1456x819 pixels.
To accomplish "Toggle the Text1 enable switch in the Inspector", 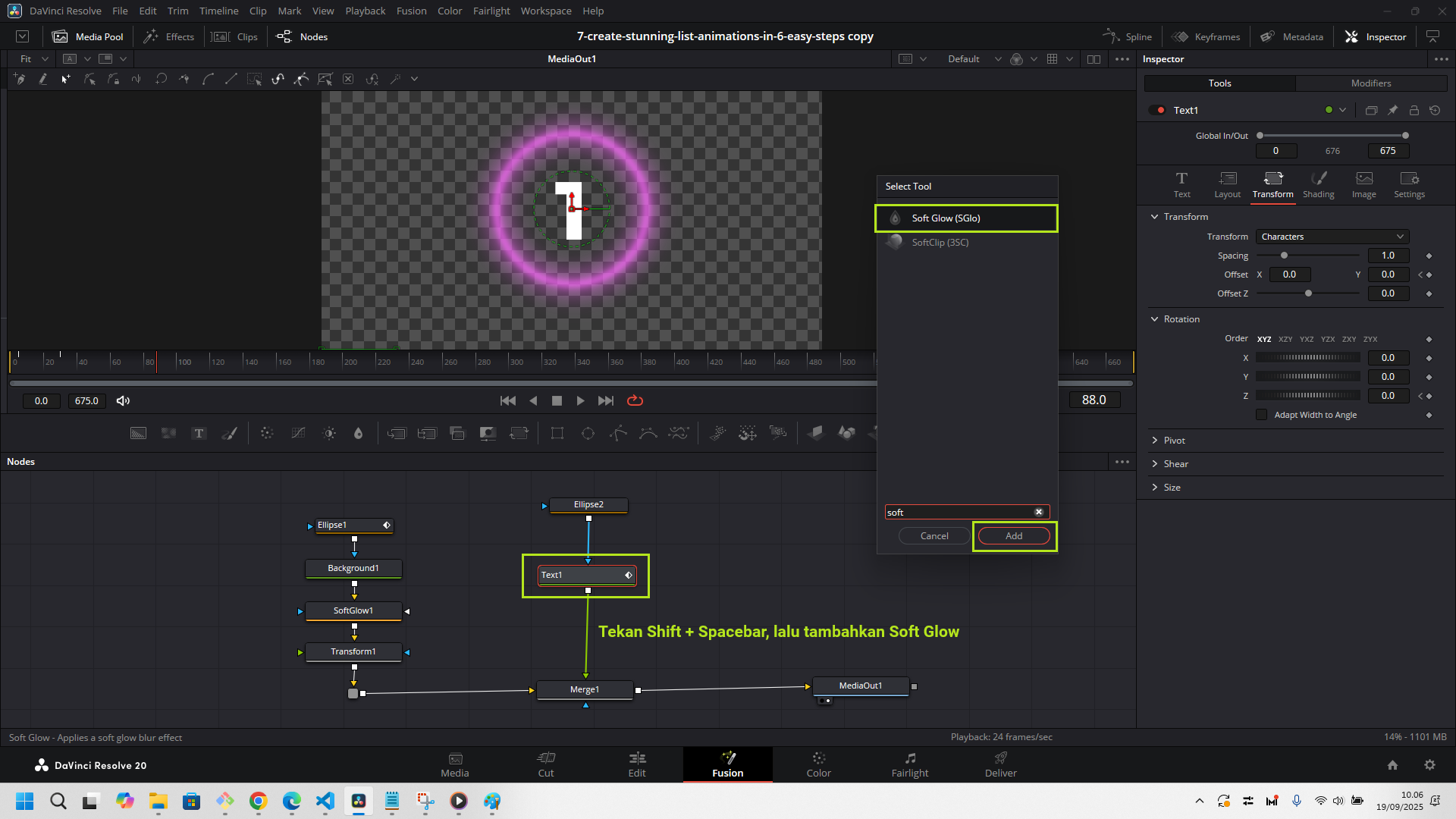I will (1157, 110).
